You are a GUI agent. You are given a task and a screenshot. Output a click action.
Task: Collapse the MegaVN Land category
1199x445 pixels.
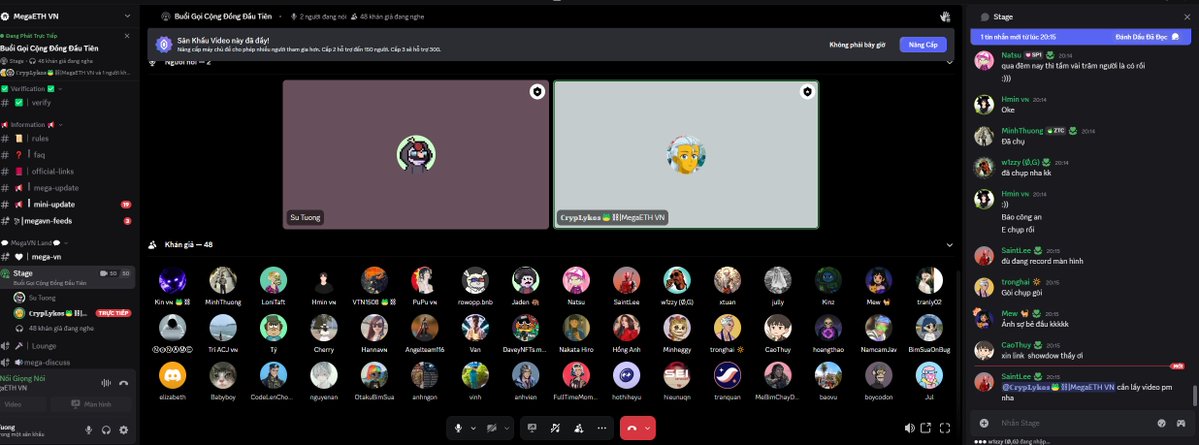point(35,242)
